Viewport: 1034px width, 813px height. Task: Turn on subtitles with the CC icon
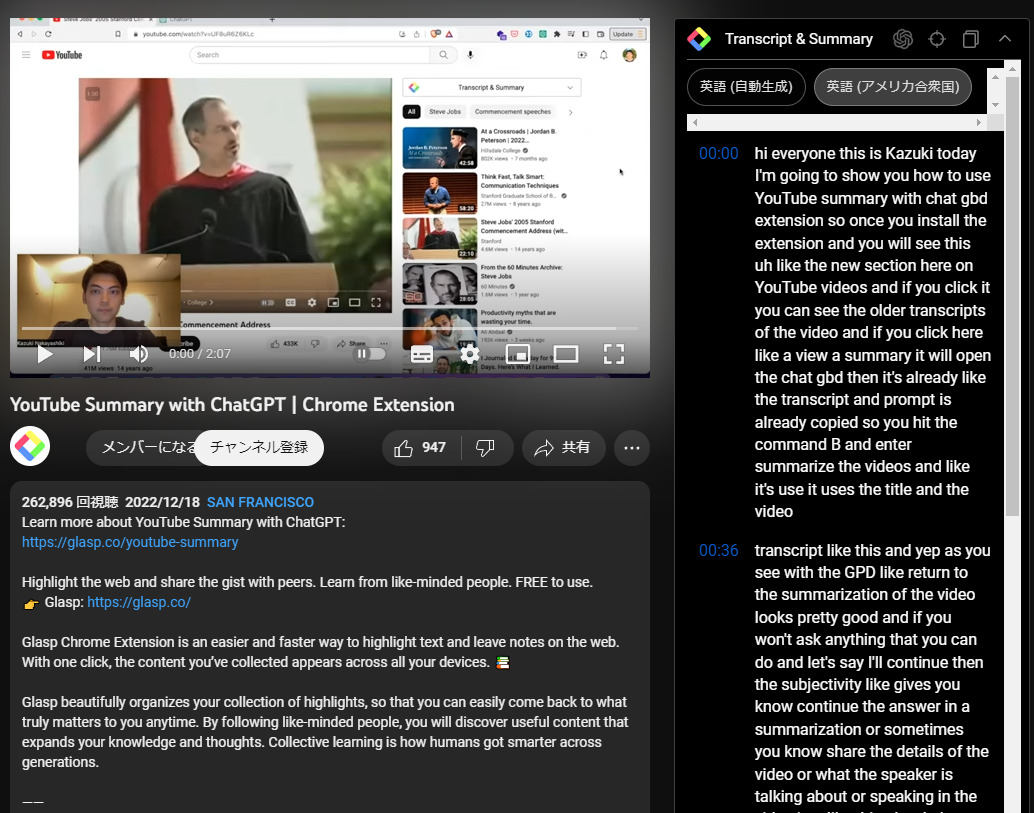coord(422,354)
